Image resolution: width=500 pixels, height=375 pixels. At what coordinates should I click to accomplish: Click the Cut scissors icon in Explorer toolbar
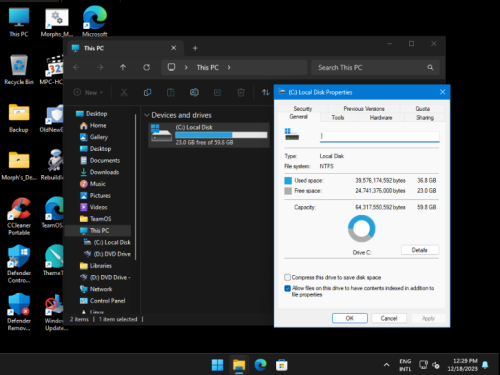click(x=124, y=92)
